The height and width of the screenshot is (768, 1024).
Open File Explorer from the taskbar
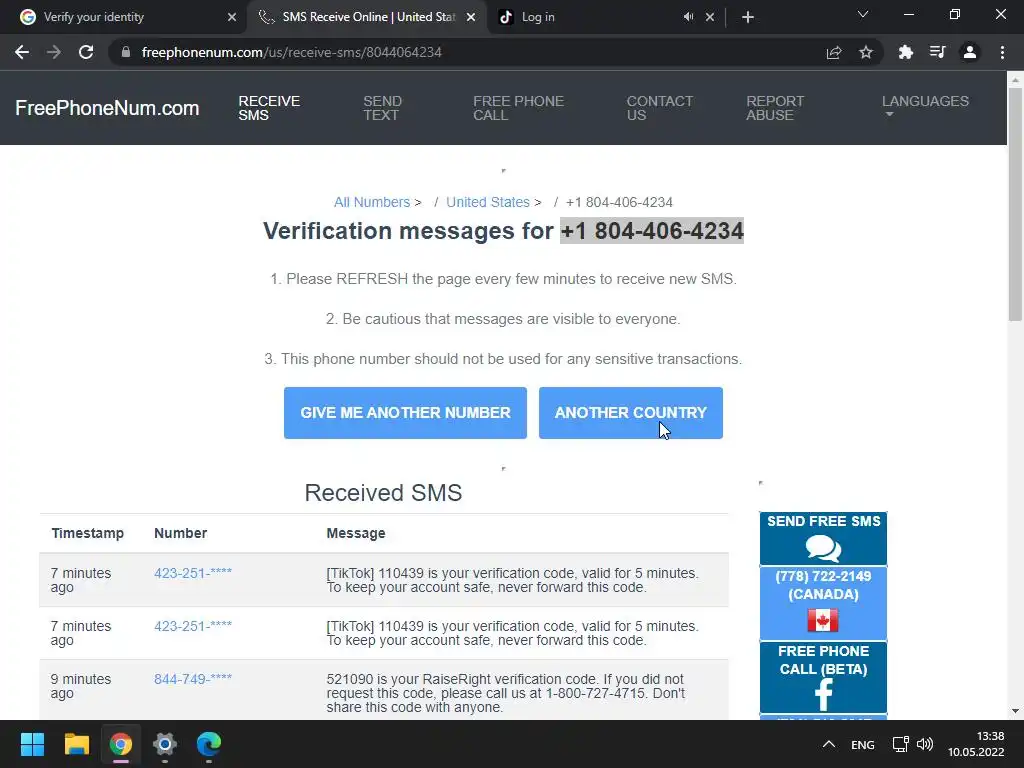tap(76, 744)
